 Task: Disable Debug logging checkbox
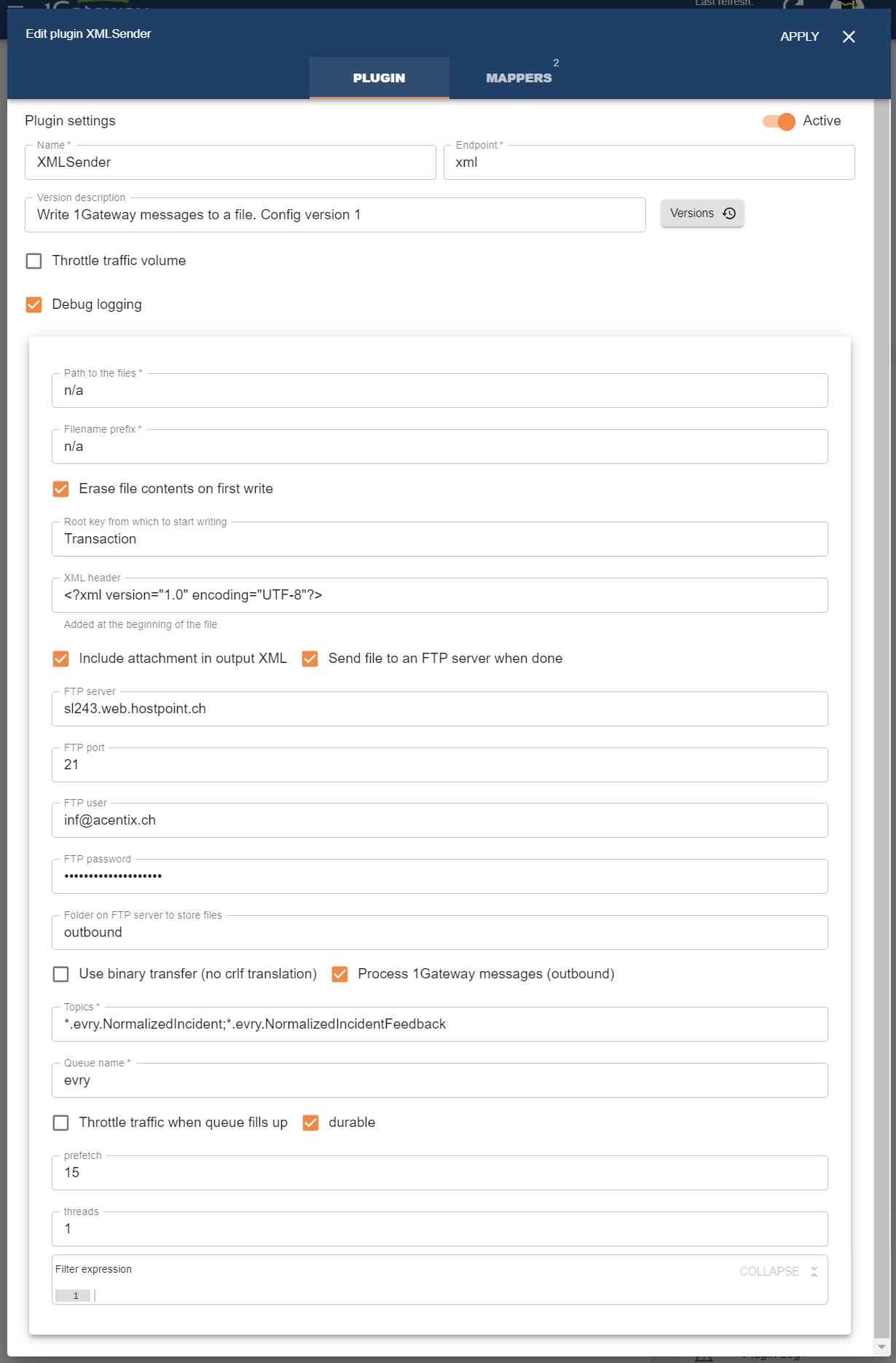[34, 305]
